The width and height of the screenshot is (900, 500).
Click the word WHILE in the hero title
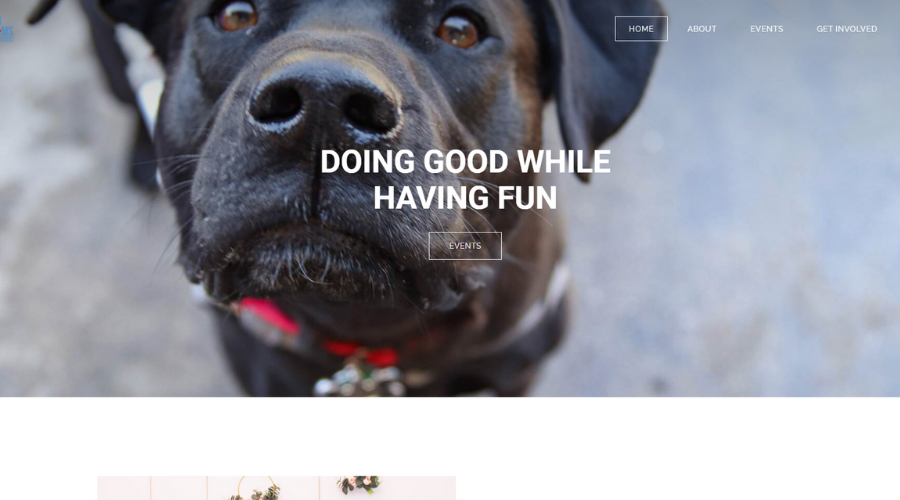[564, 162]
